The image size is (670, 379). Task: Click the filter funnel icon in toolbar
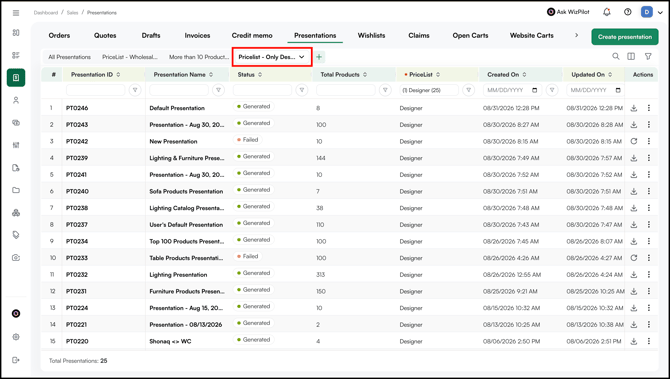click(648, 56)
